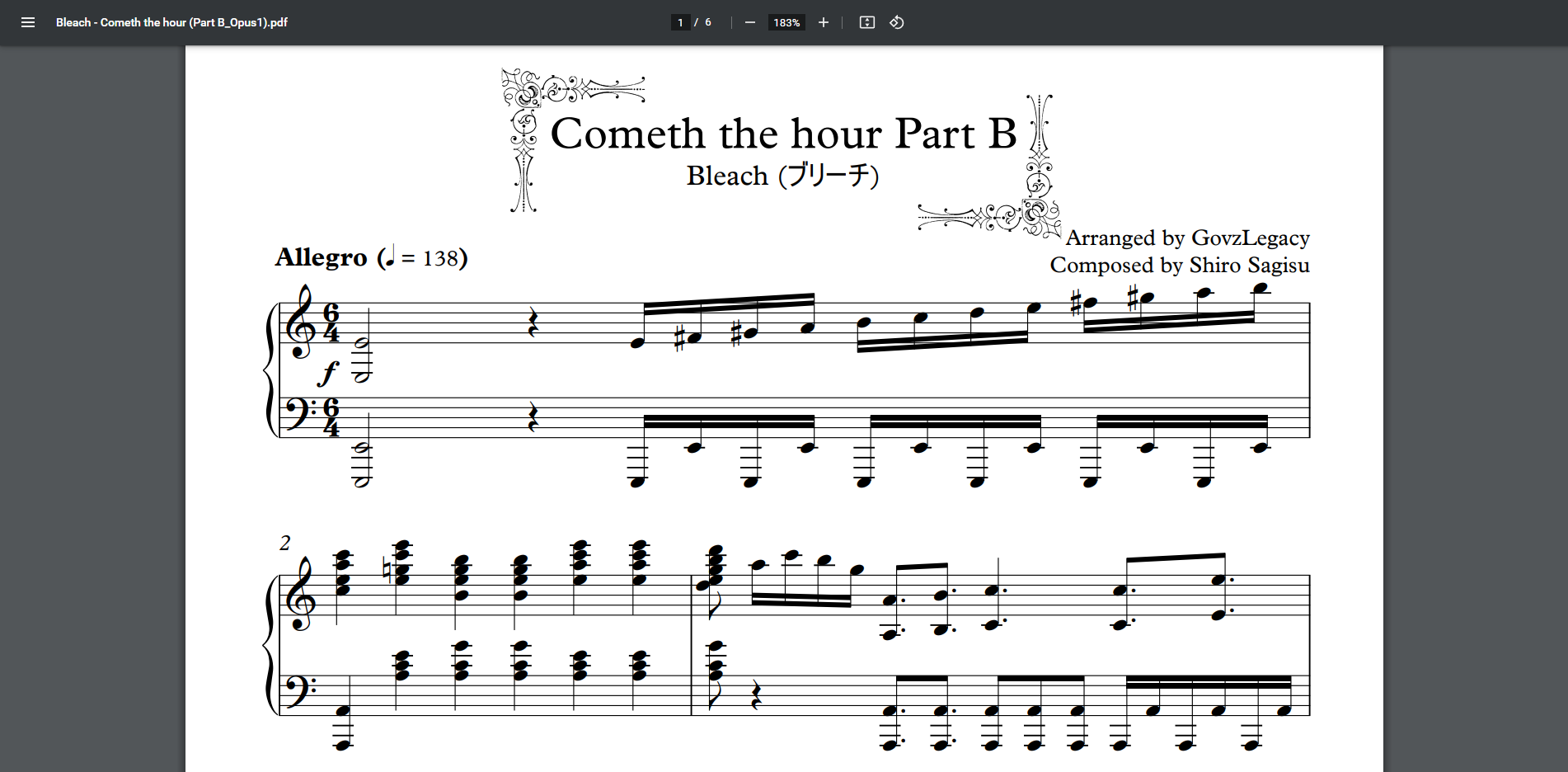Click the fit to page icon
1568x772 pixels.
pyautogui.click(x=866, y=22)
